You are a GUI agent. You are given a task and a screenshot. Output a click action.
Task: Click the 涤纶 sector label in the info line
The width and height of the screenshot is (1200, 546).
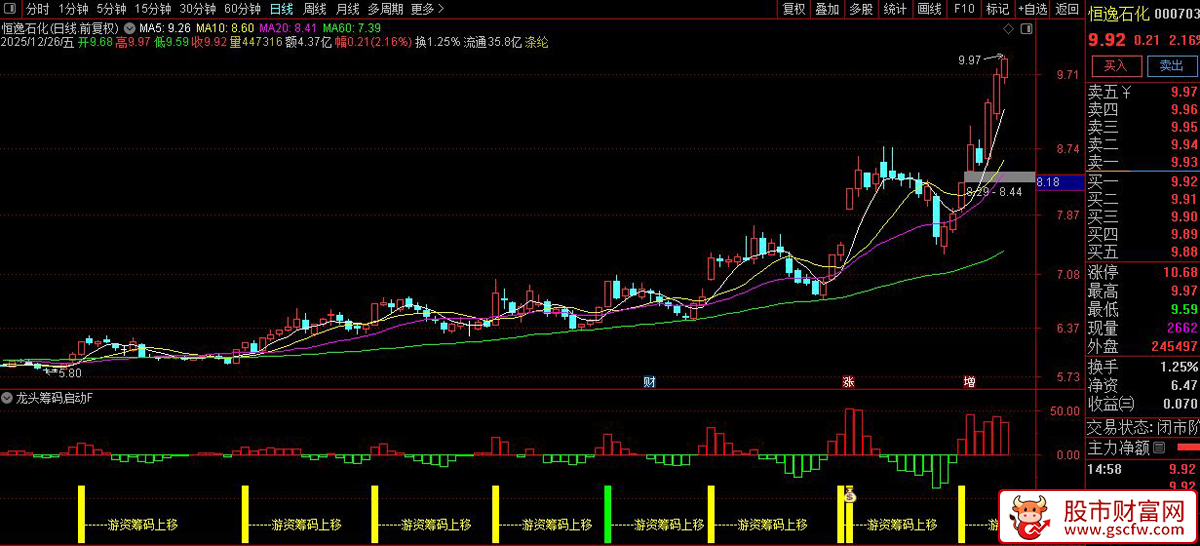537,42
